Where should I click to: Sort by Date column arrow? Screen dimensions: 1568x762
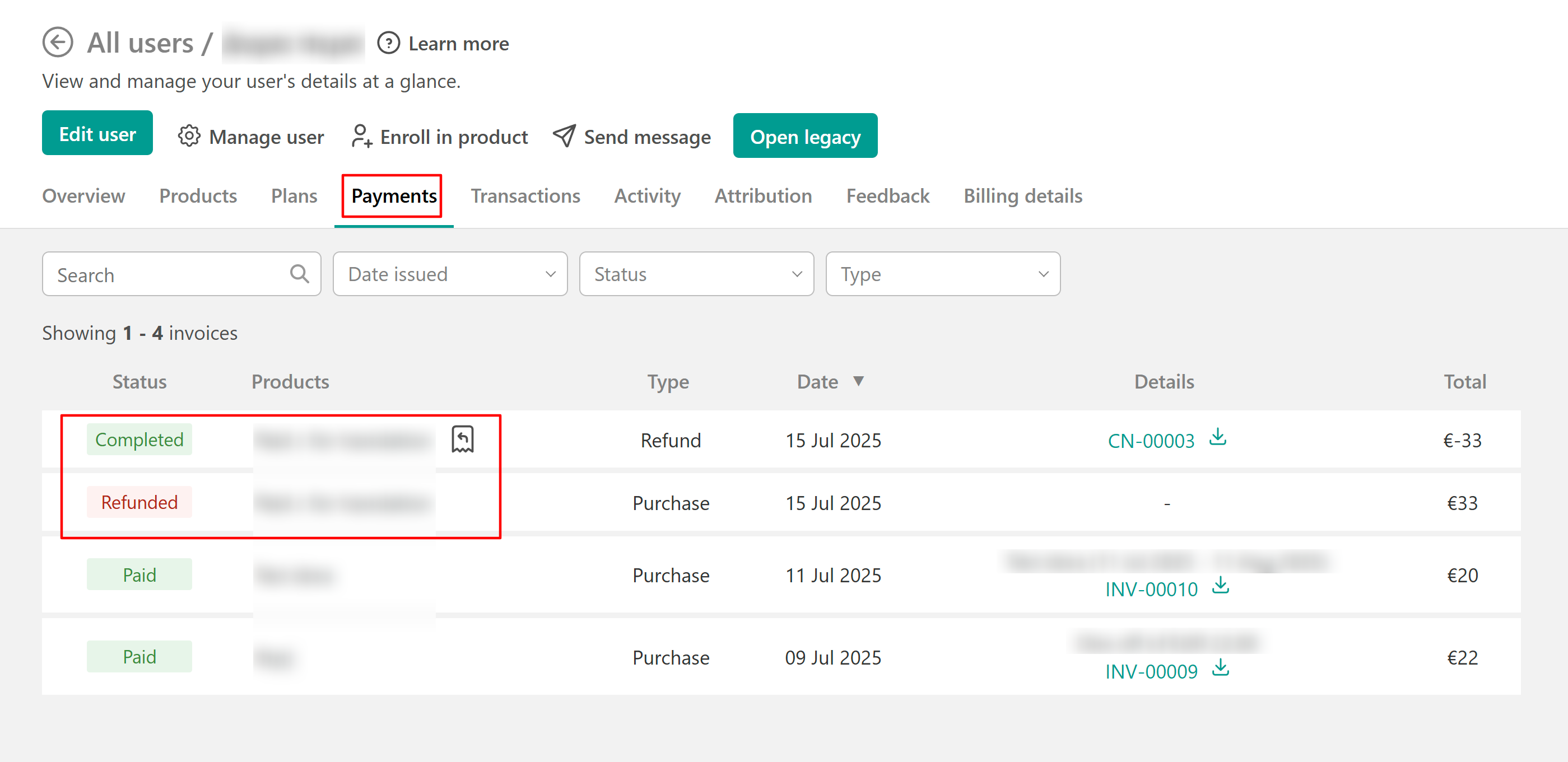point(858,381)
